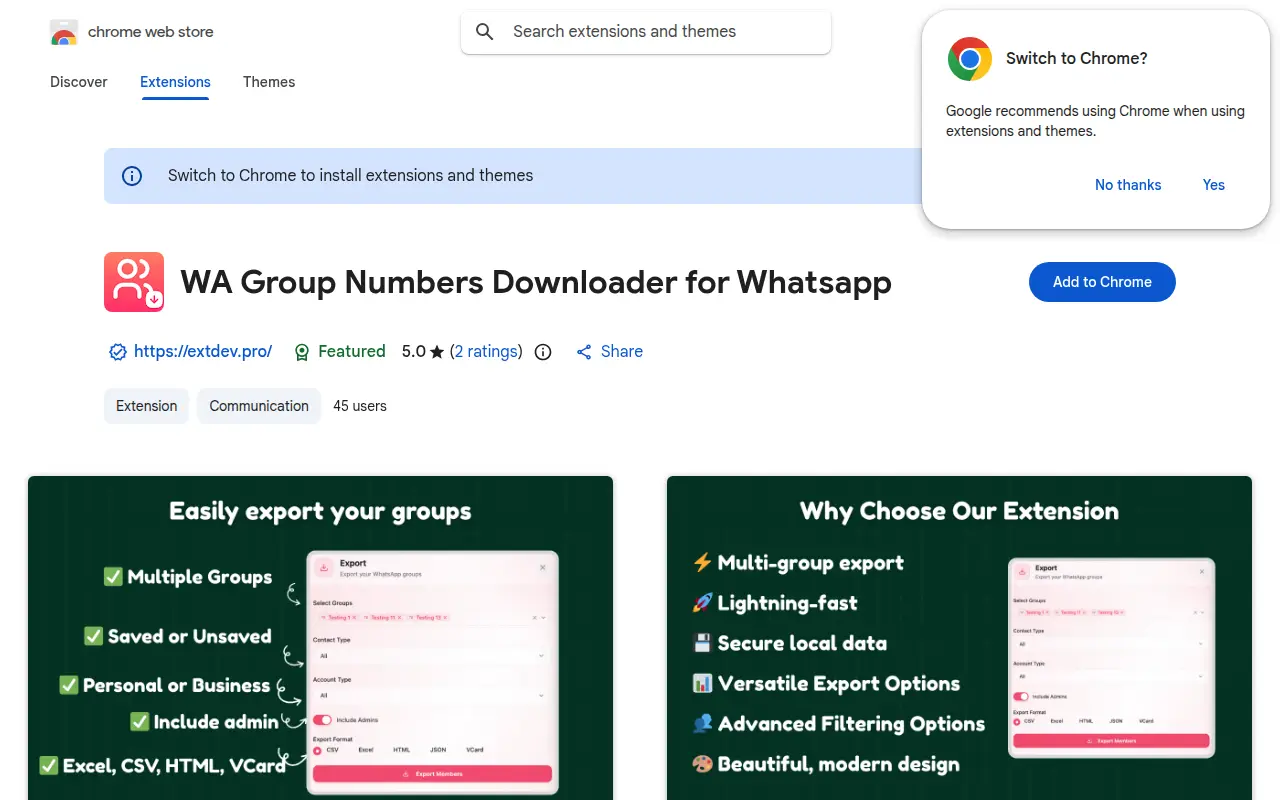Viewport: 1280px width, 800px height.
Task: Click the WA Group Numbers Downloader icon
Action: pyautogui.click(x=134, y=282)
